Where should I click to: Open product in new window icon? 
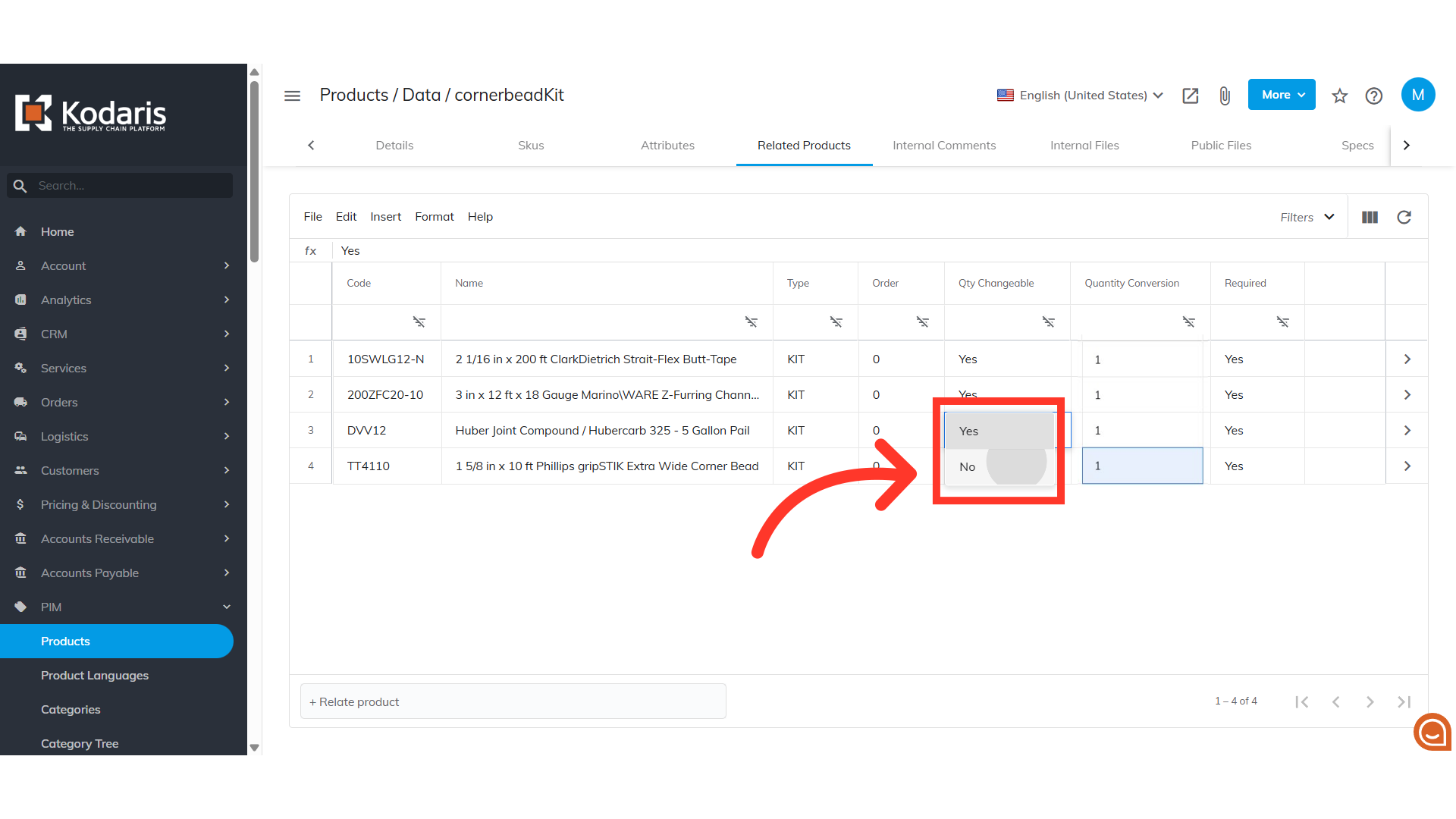pos(1190,96)
